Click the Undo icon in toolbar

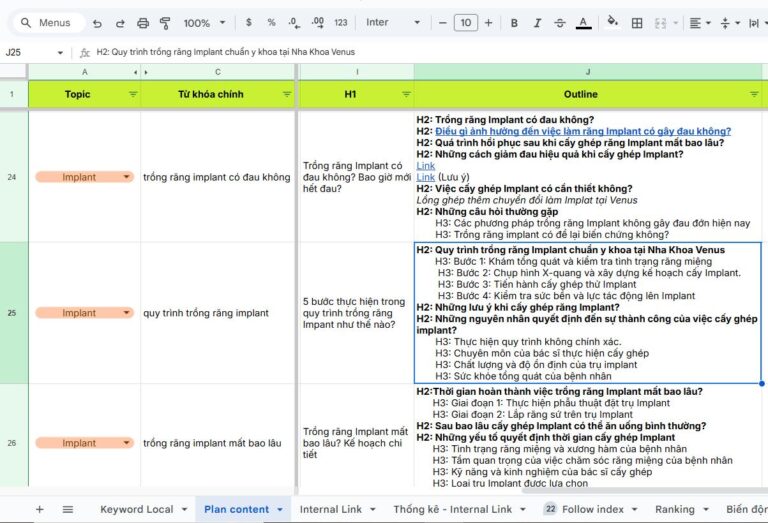97,23
